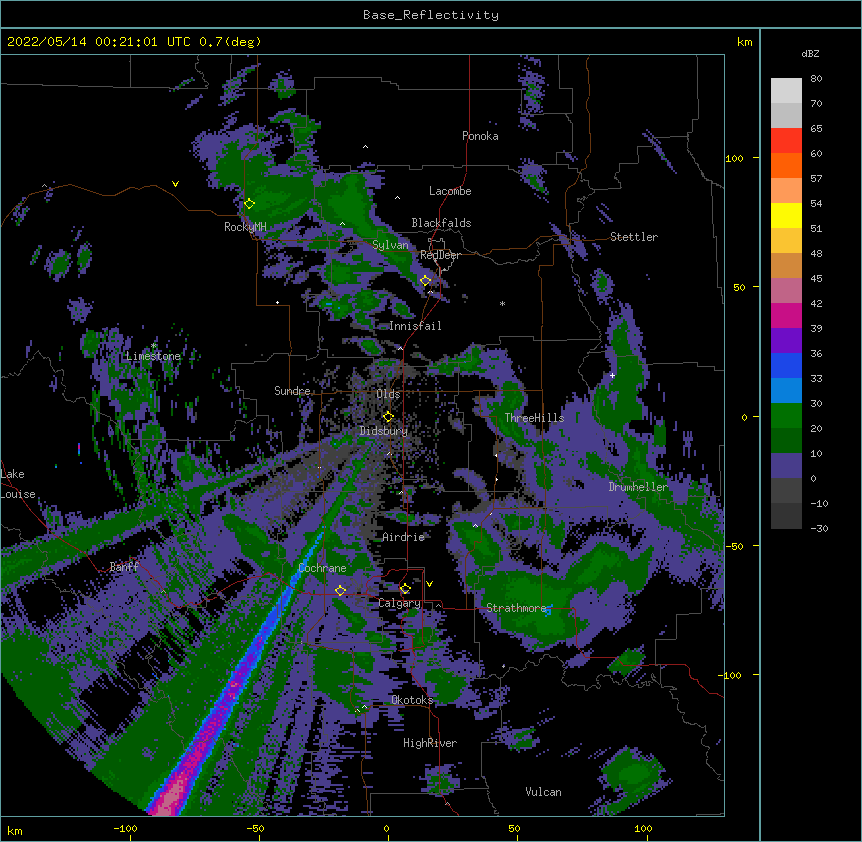Click the HighRiver city label
Screen dimensions: 862x842
(430, 743)
